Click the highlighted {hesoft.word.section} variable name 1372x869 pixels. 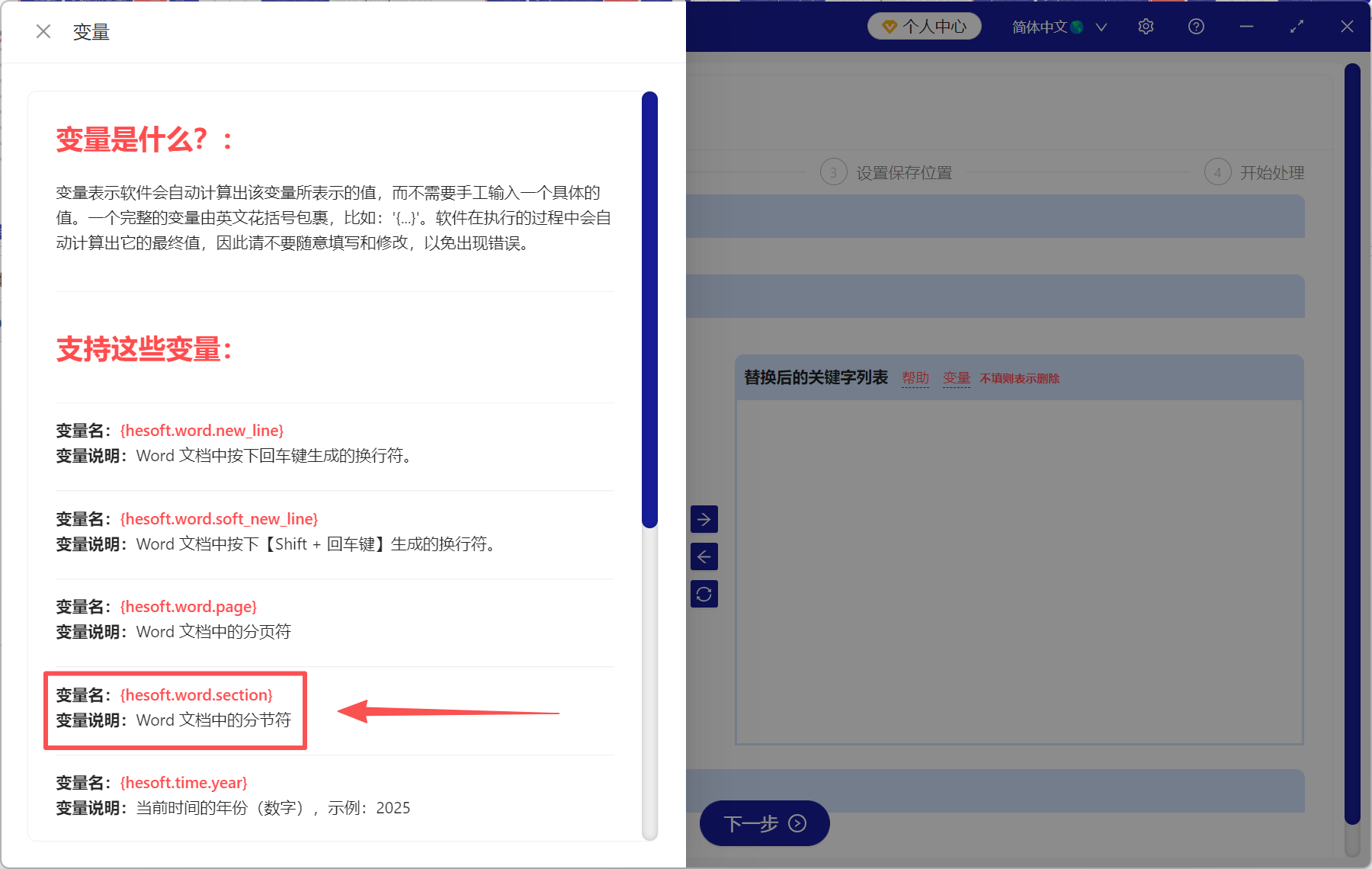(x=197, y=694)
